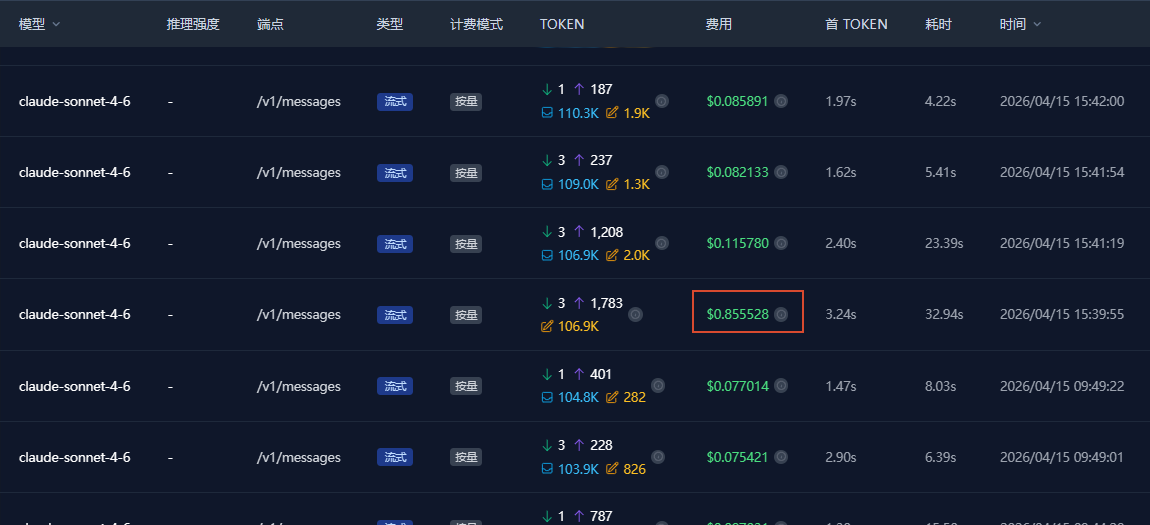
Task: Select claude-sonnet-4-6 in the 15:39:55 row
Action: click(x=75, y=315)
